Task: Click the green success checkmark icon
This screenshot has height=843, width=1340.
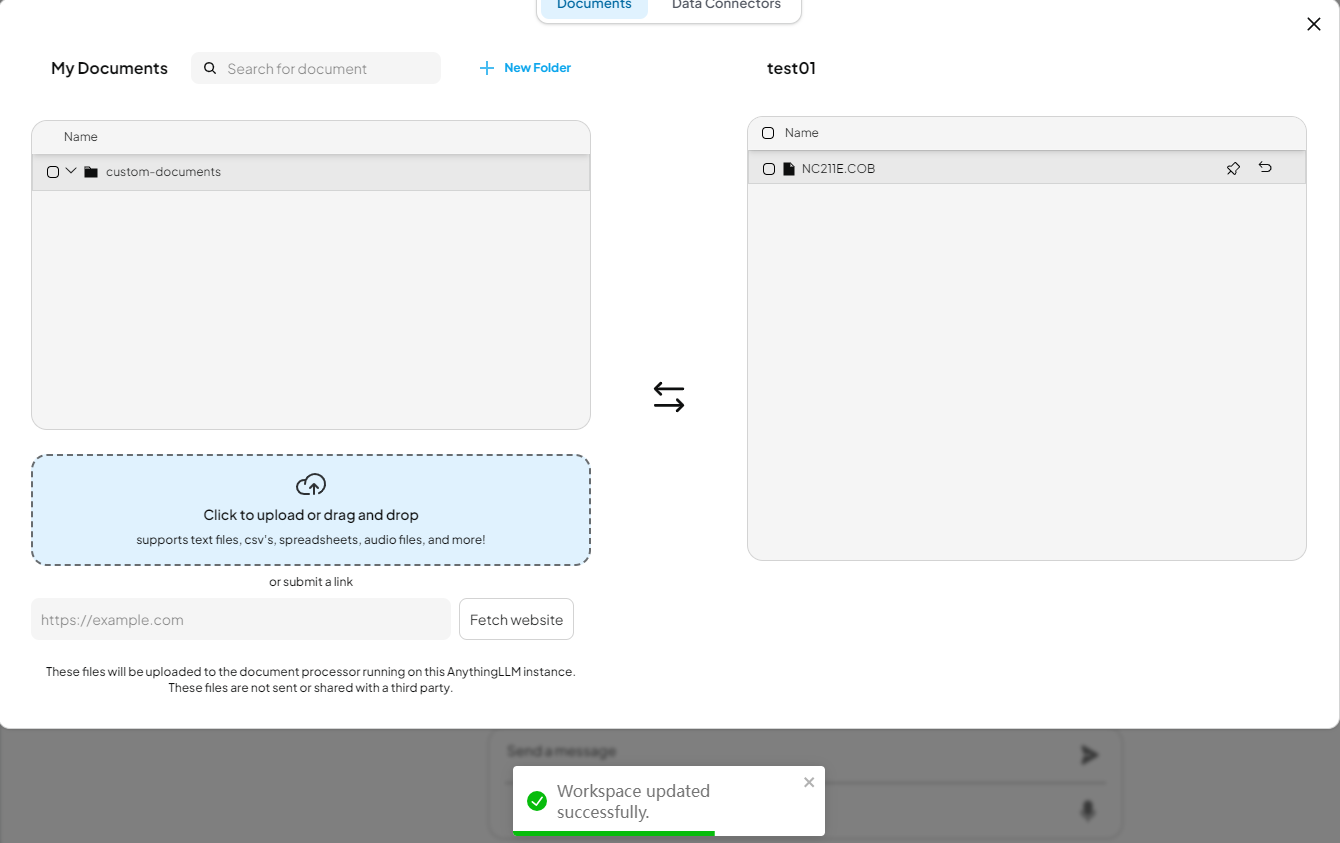Action: (537, 801)
